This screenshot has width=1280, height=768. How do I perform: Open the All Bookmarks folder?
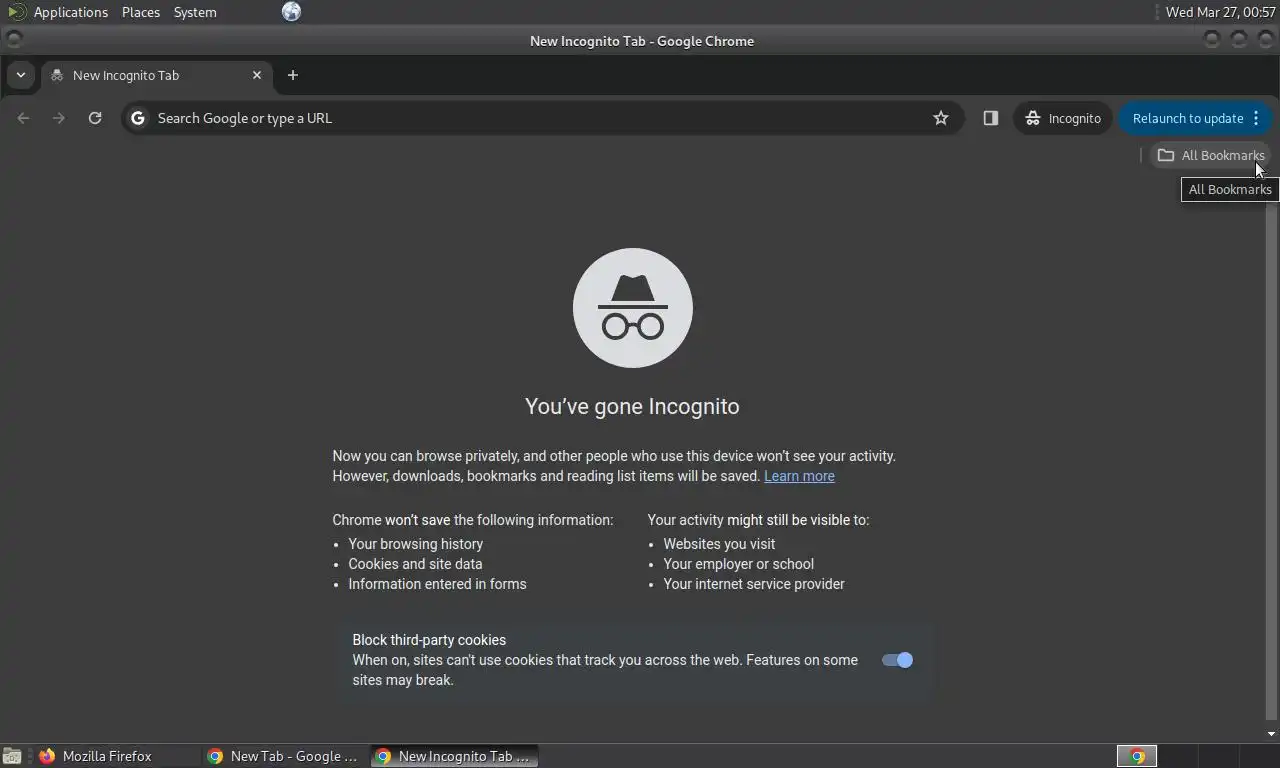[x=1211, y=155]
